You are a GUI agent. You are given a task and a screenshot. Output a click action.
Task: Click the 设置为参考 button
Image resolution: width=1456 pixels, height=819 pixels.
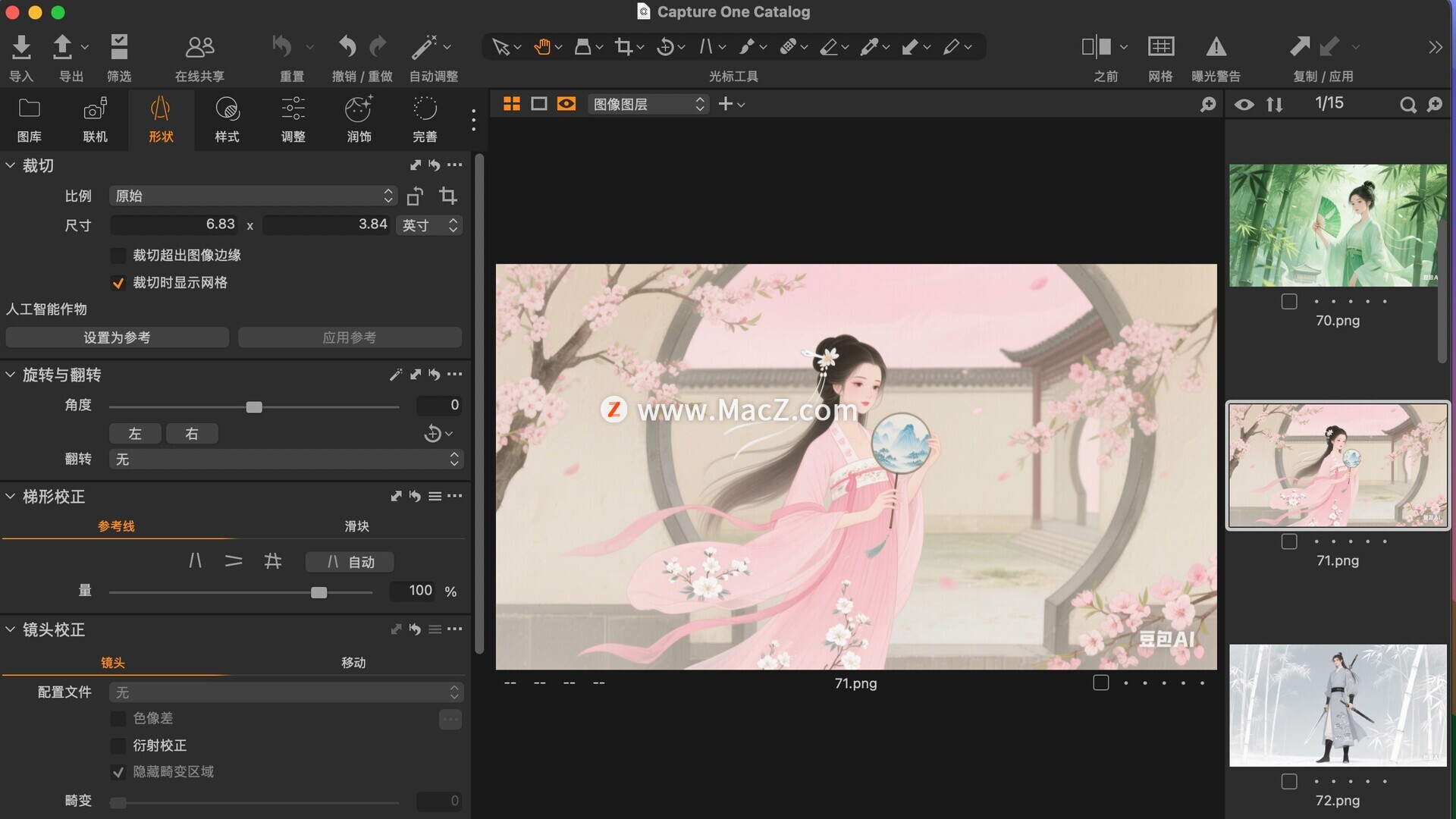point(118,337)
